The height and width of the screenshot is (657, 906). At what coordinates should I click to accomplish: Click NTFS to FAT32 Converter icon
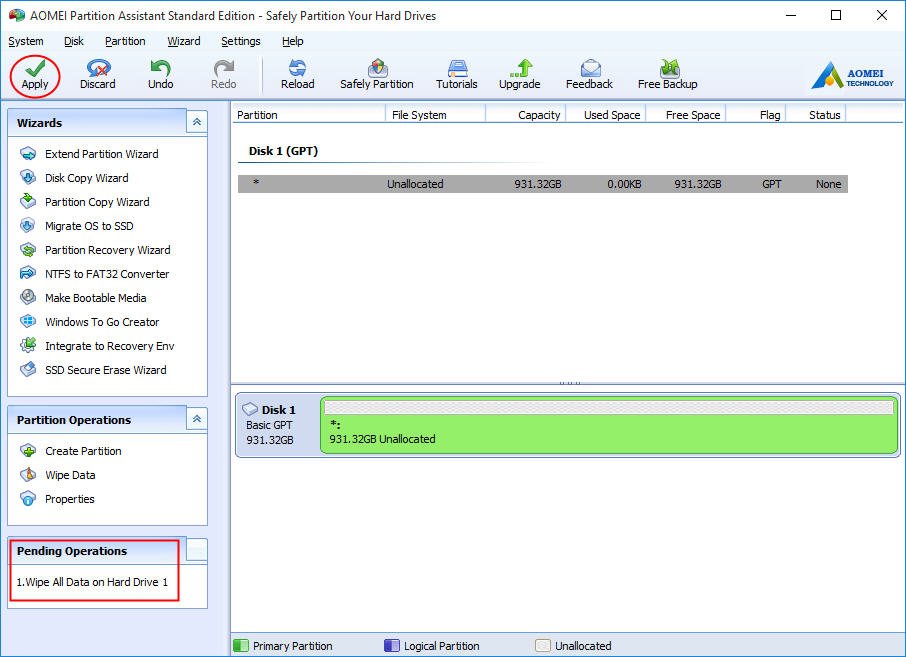tap(28, 273)
